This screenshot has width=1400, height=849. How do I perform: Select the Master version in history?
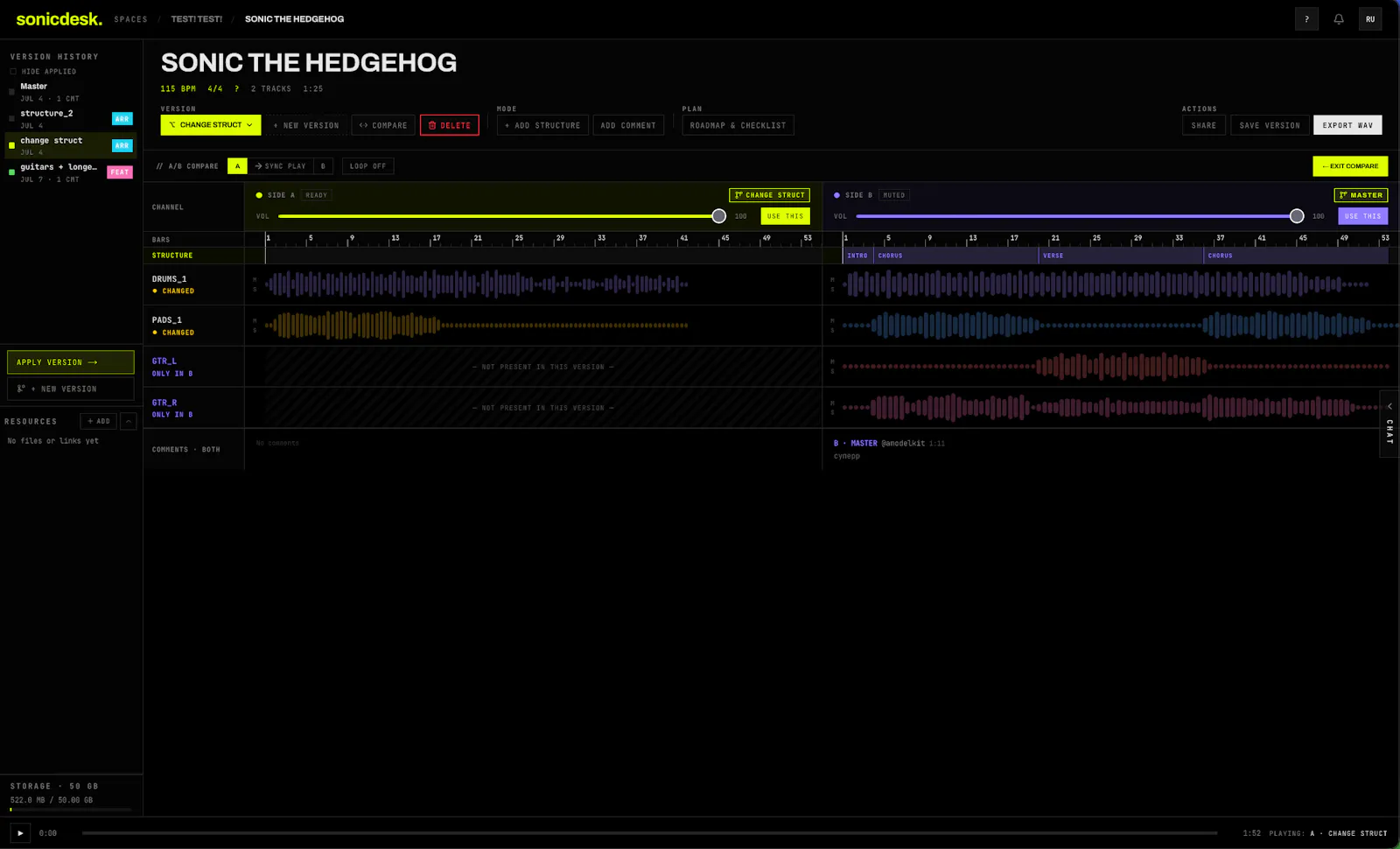[71, 92]
